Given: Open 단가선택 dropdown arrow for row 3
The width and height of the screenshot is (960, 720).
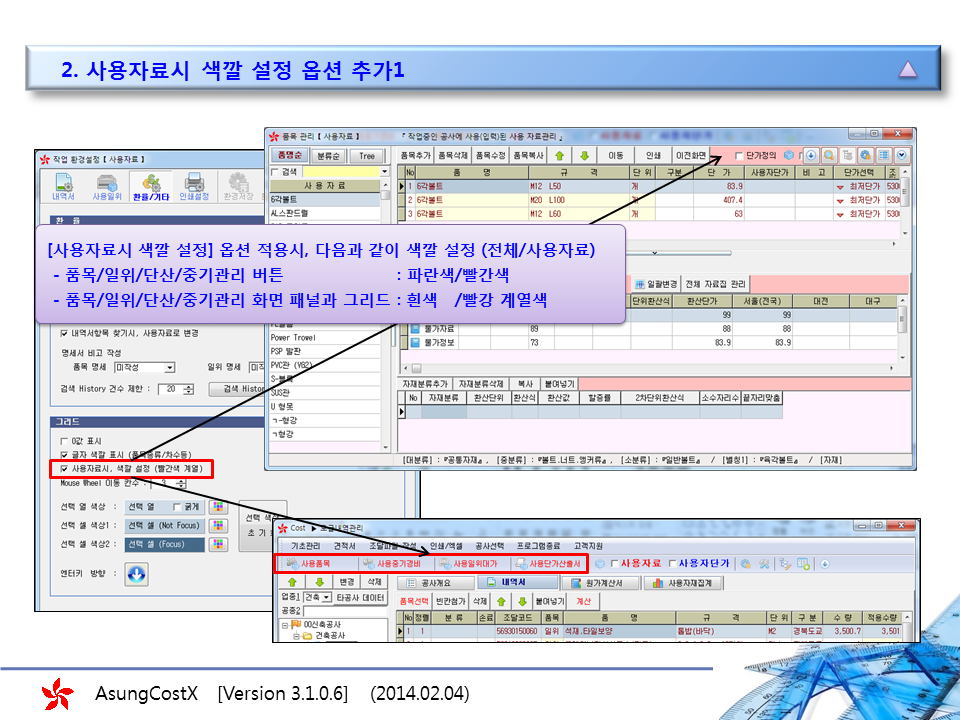Looking at the screenshot, I should pos(839,214).
